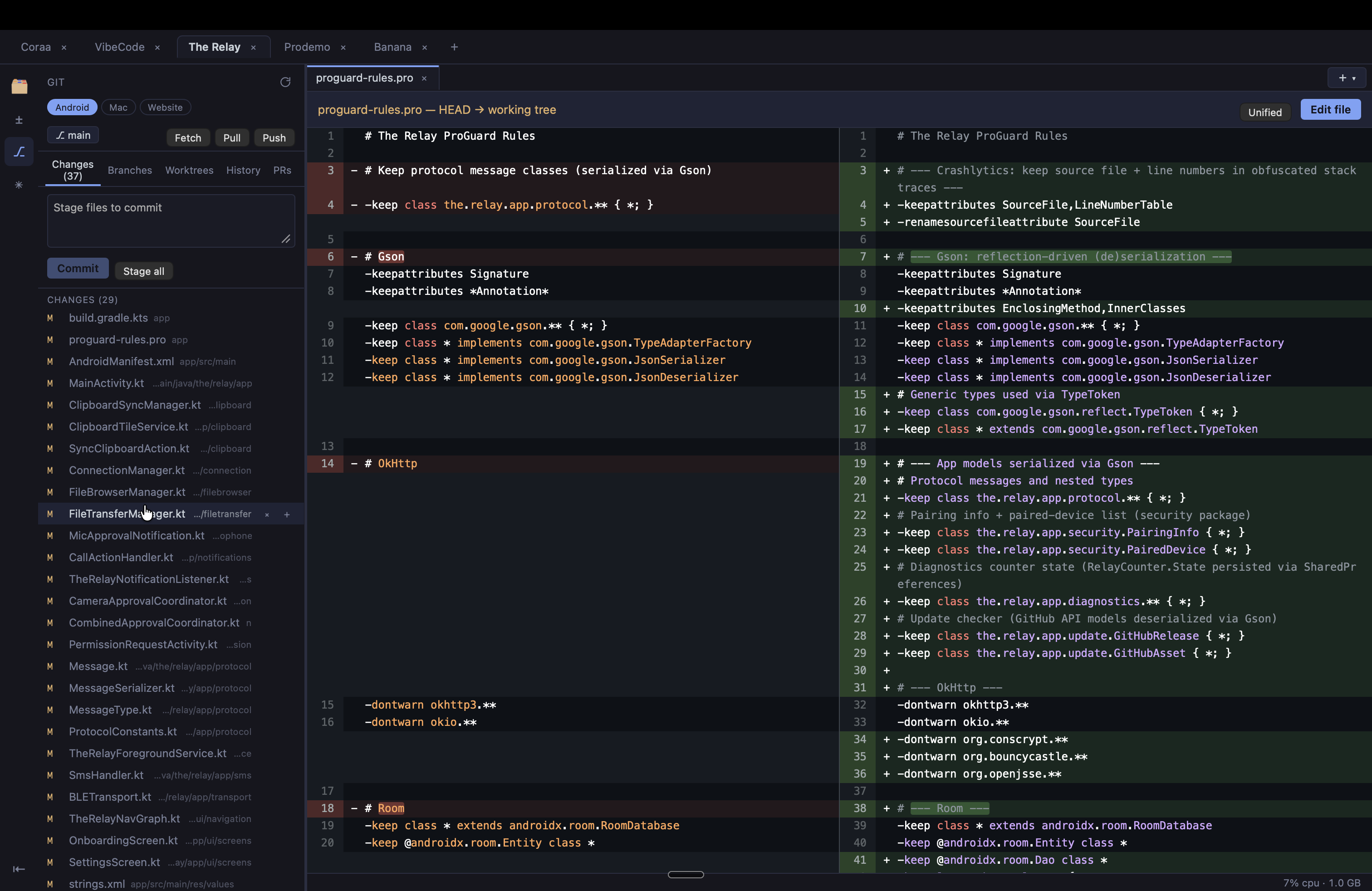
Task: Collapse the CHANGES (29) section
Action: point(83,300)
